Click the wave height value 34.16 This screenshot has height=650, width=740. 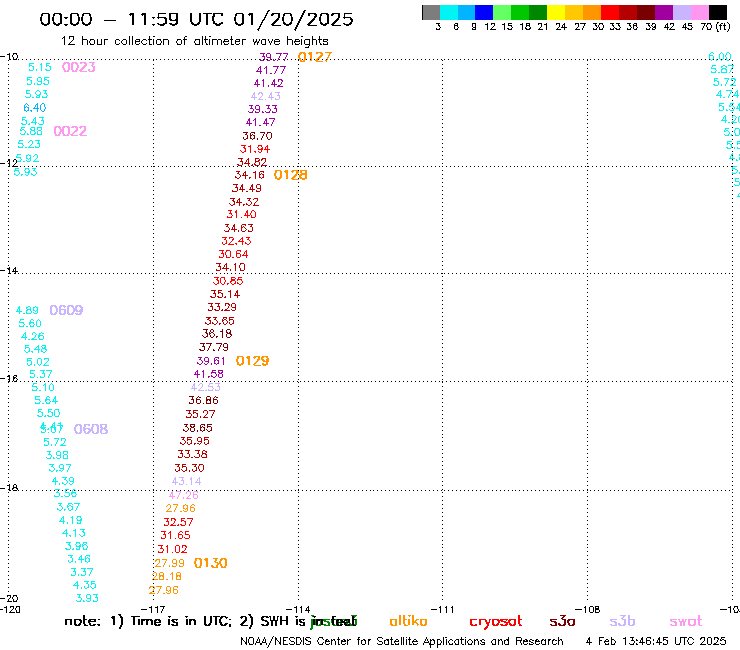click(250, 175)
